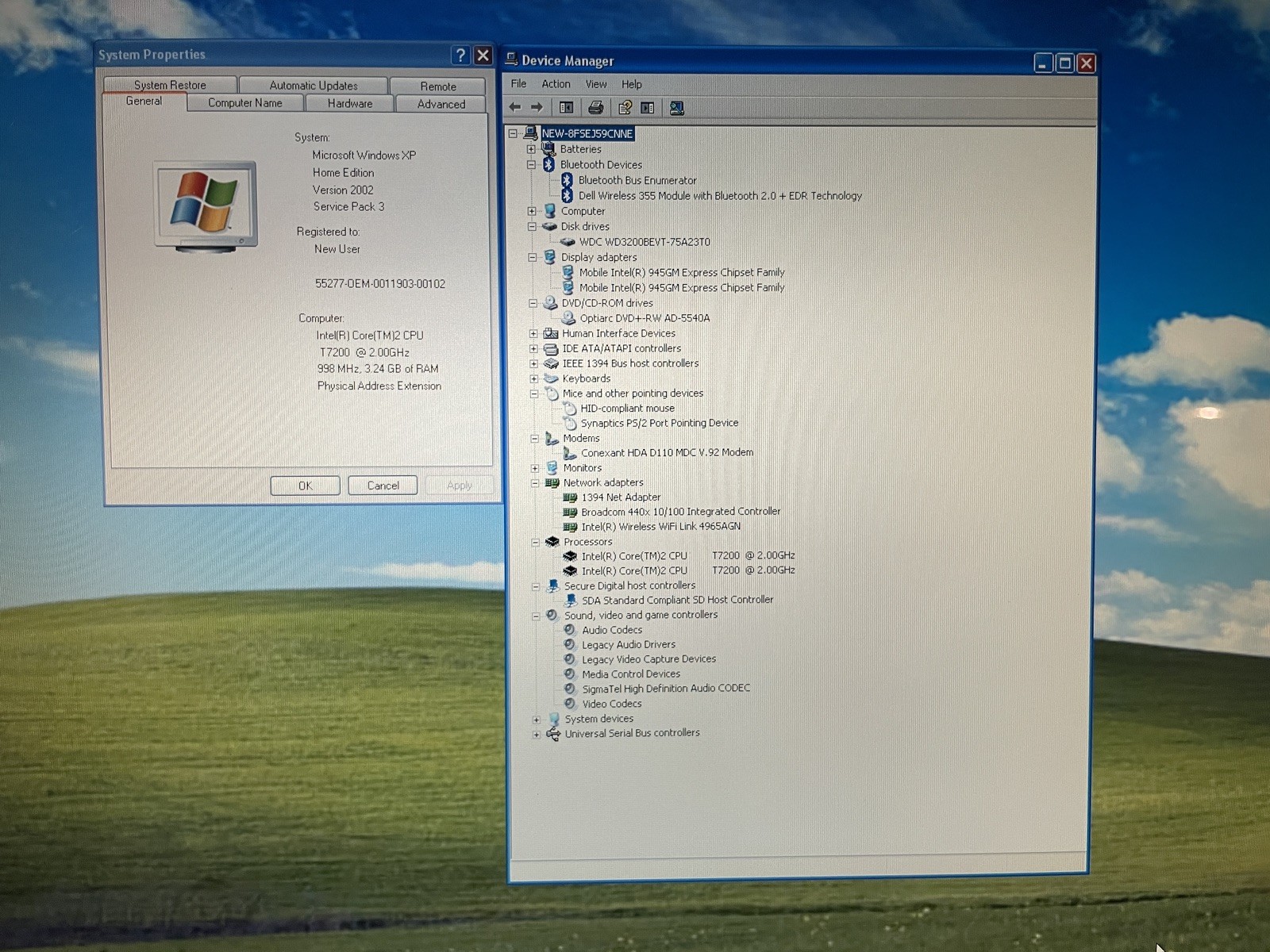Viewport: 1270px width, 952px height.
Task: Collapse the Disk drives node
Action: (x=532, y=227)
